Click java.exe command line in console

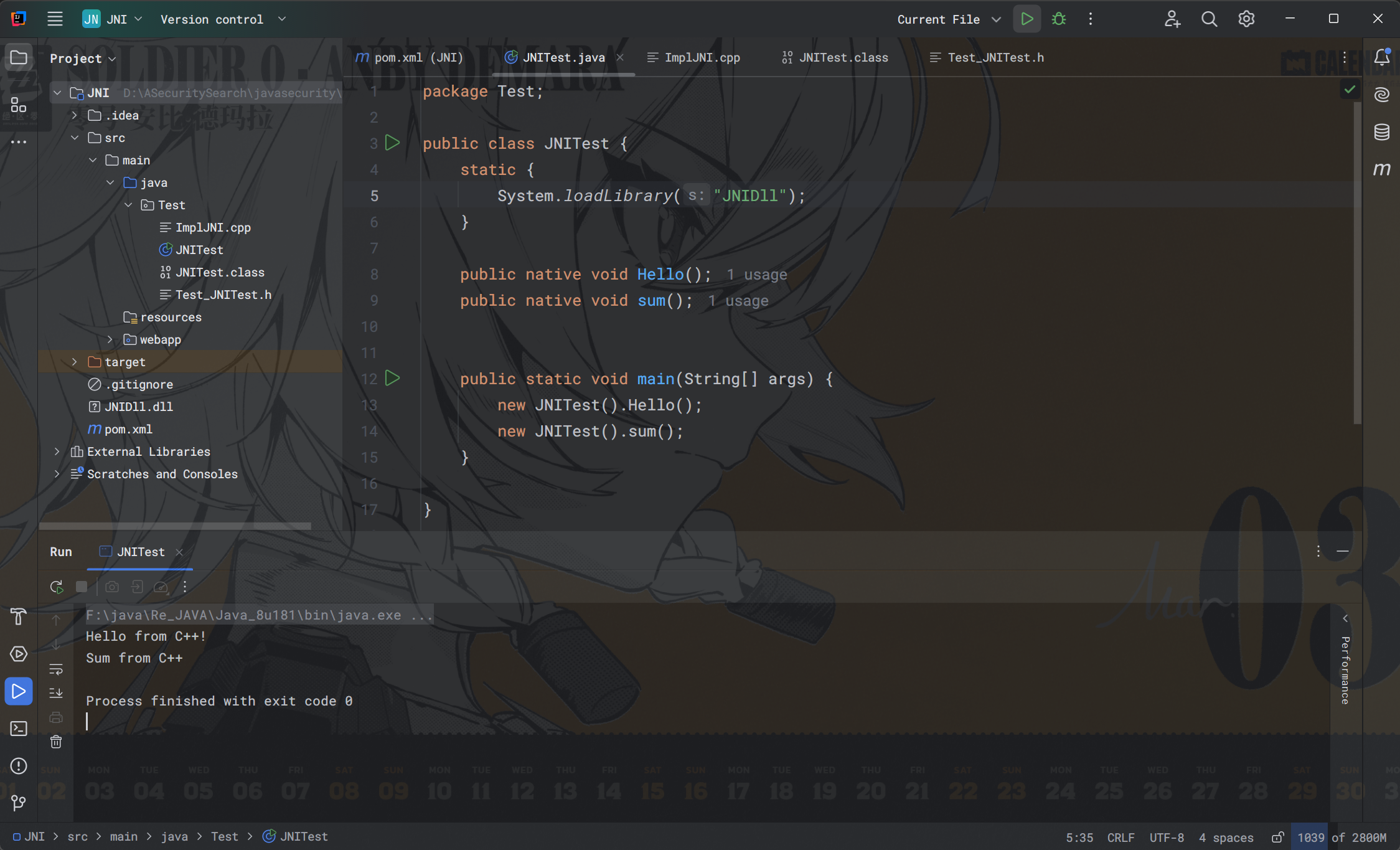pyautogui.click(x=259, y=615)
